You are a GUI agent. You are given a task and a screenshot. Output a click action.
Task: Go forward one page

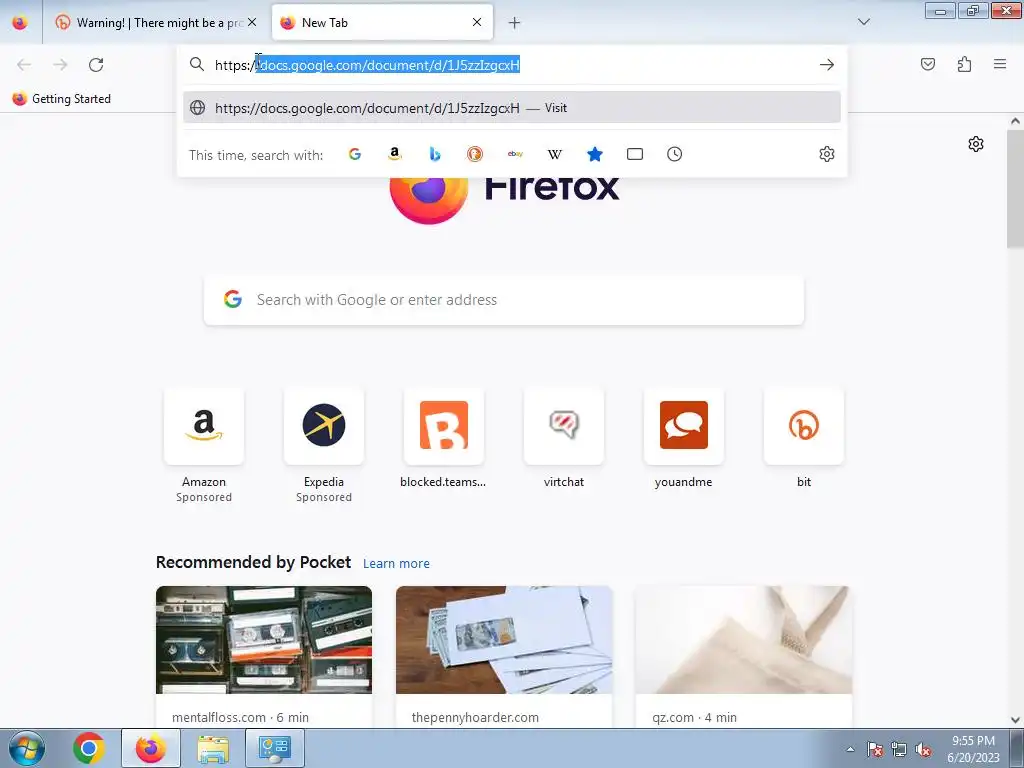click(60, 65)
